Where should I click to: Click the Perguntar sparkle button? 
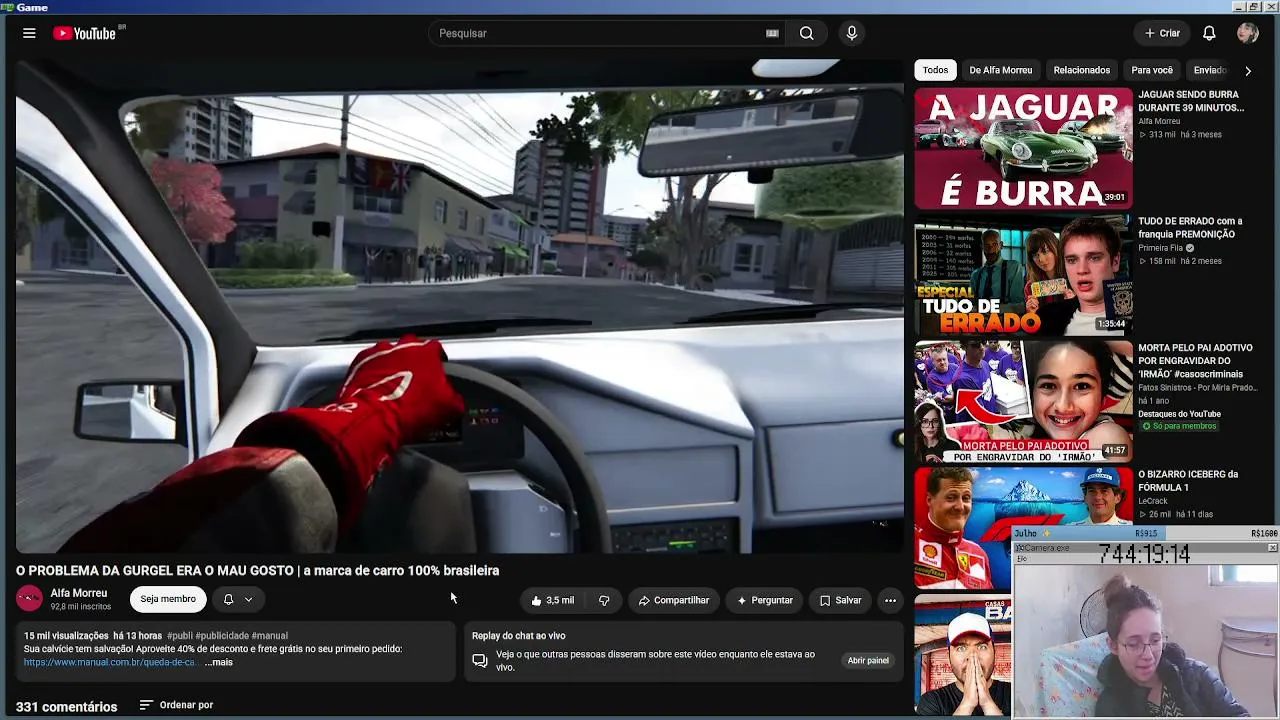click(765, 600)
